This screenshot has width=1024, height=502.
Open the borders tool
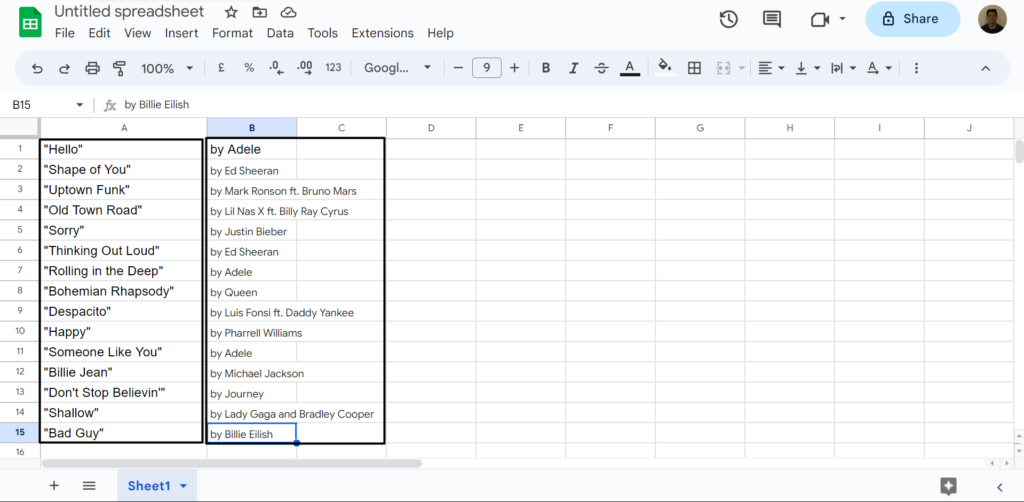694,68
